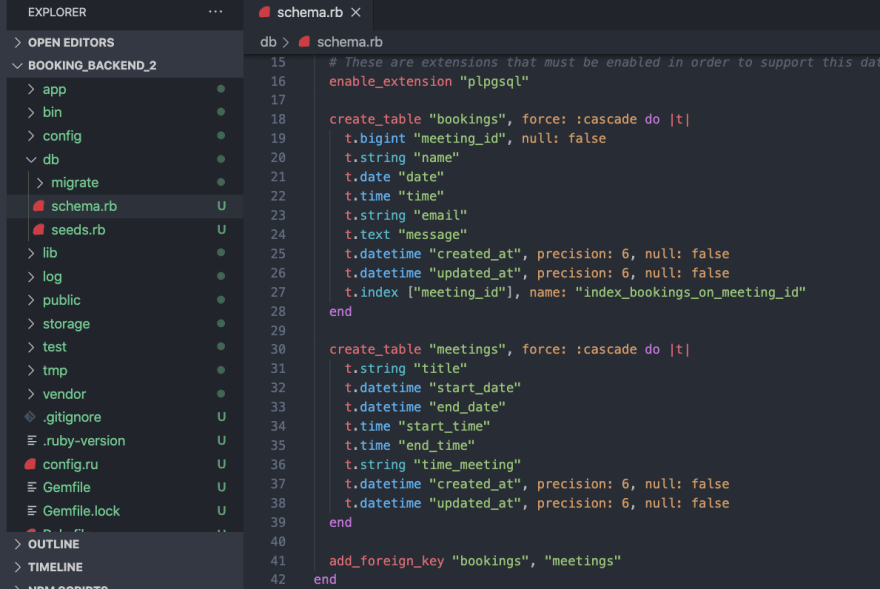Screen dimensions: 880x589
Task: Click the Ruby icon beside seeds.rb
Action: coord(39,230)
